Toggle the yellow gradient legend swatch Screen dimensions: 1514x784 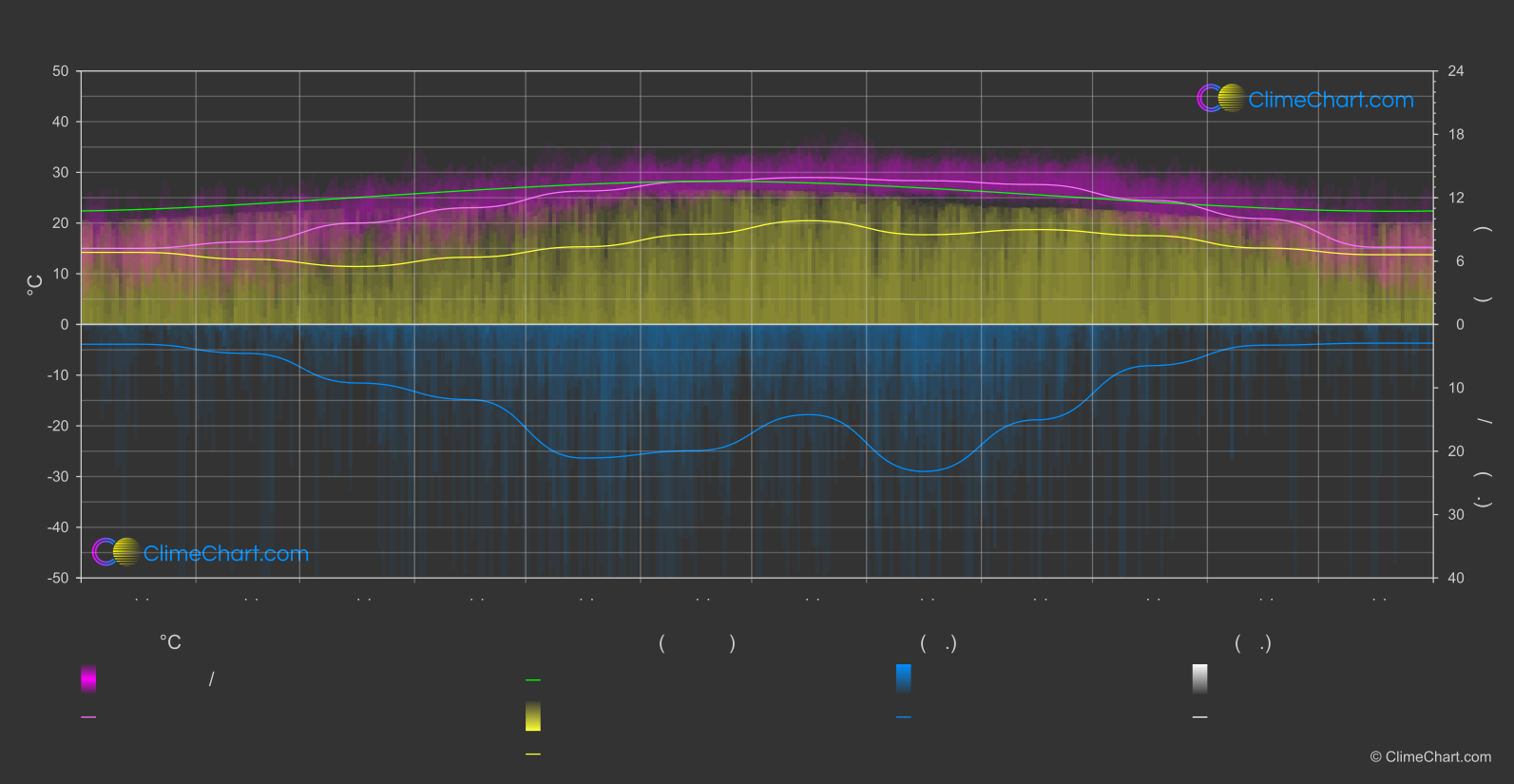(533, 717)
